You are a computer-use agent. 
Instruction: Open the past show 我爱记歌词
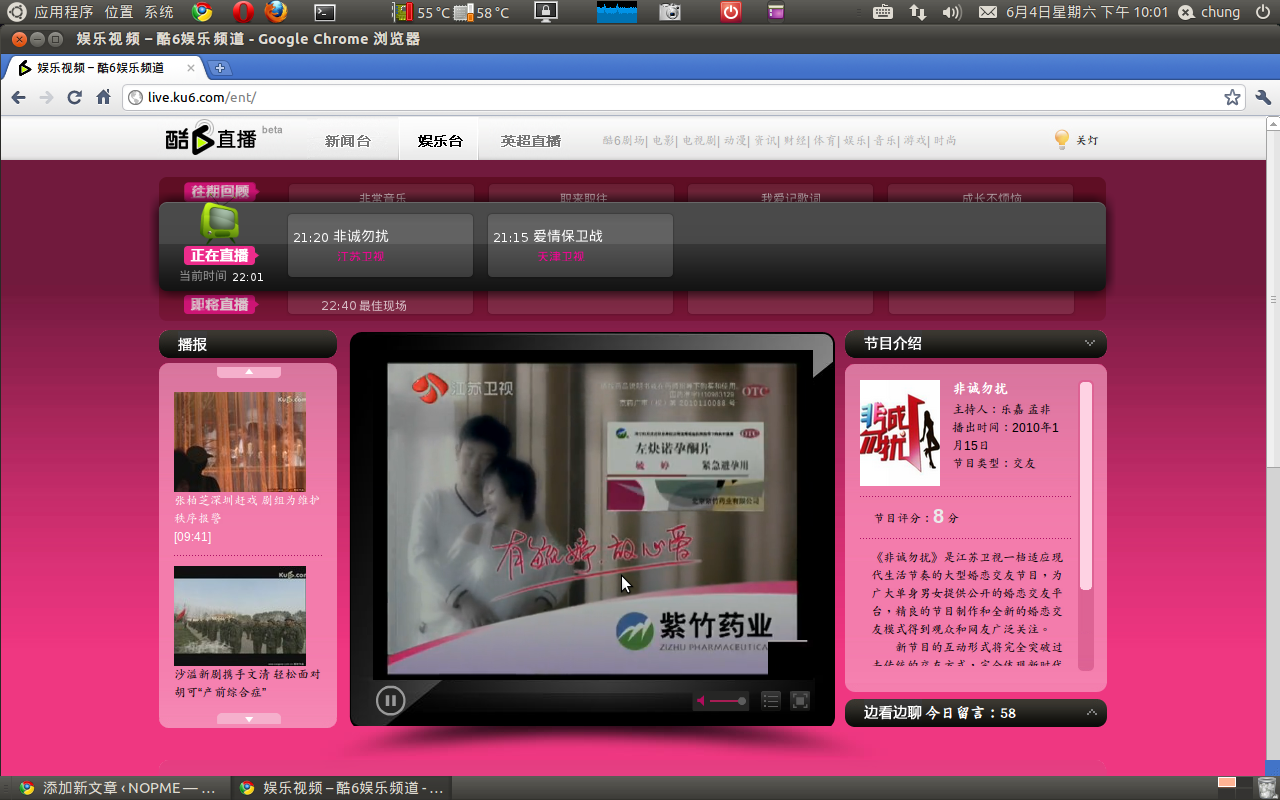[791, 197]
